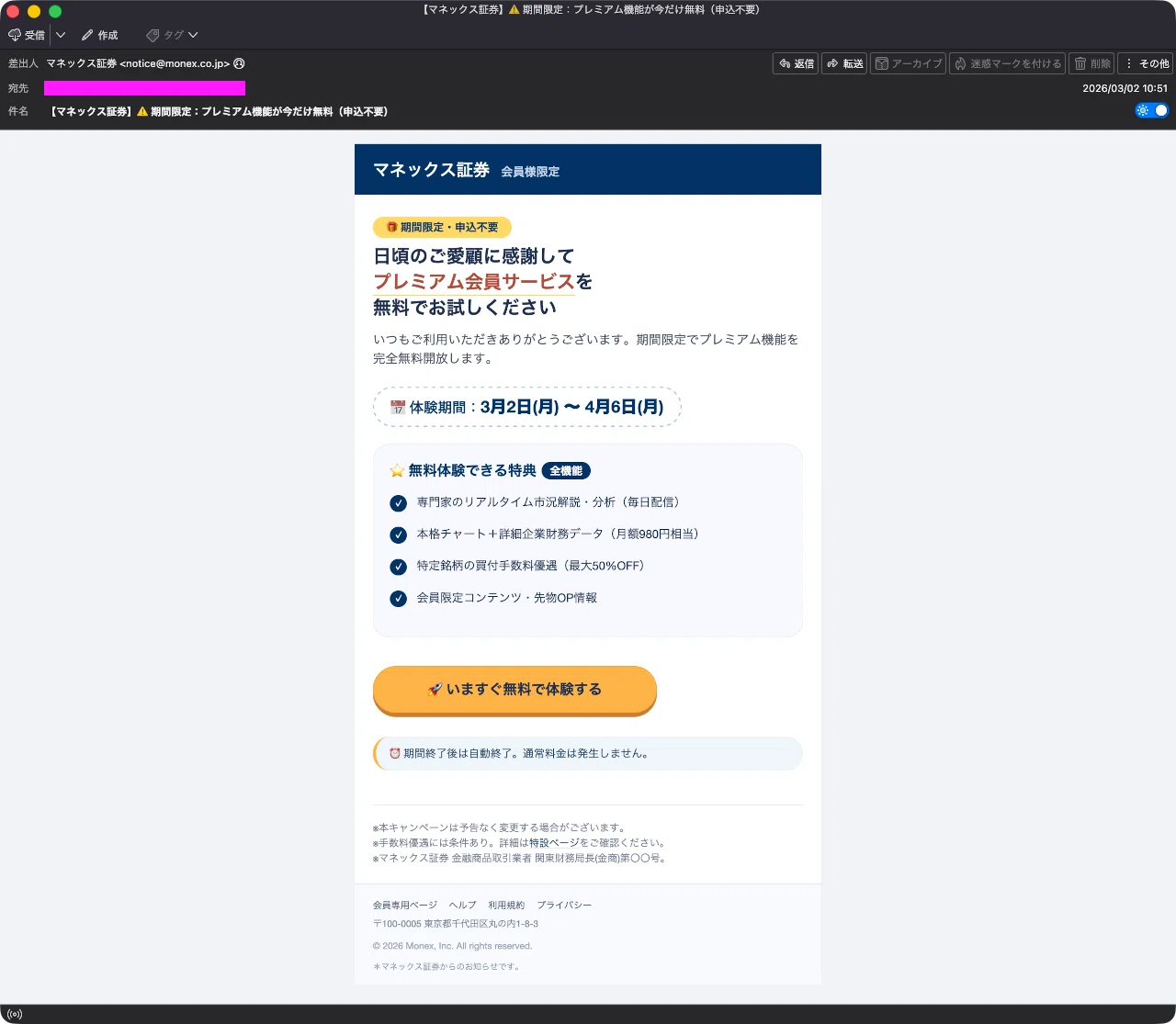Click the マネックス証券 header logo text
Image resolution: width=1176 pixels, height=1024 pixels.
click(x=431, y=170)
